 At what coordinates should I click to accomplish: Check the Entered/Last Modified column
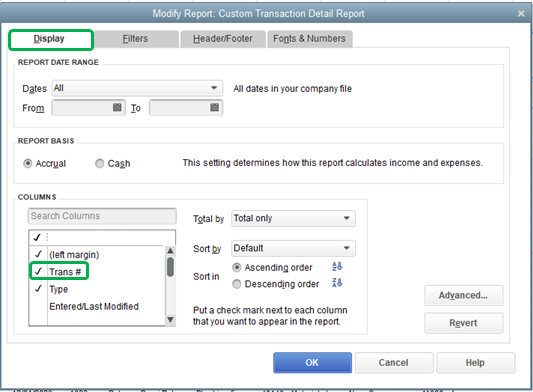pyautogui.click(x=38, y=306)
